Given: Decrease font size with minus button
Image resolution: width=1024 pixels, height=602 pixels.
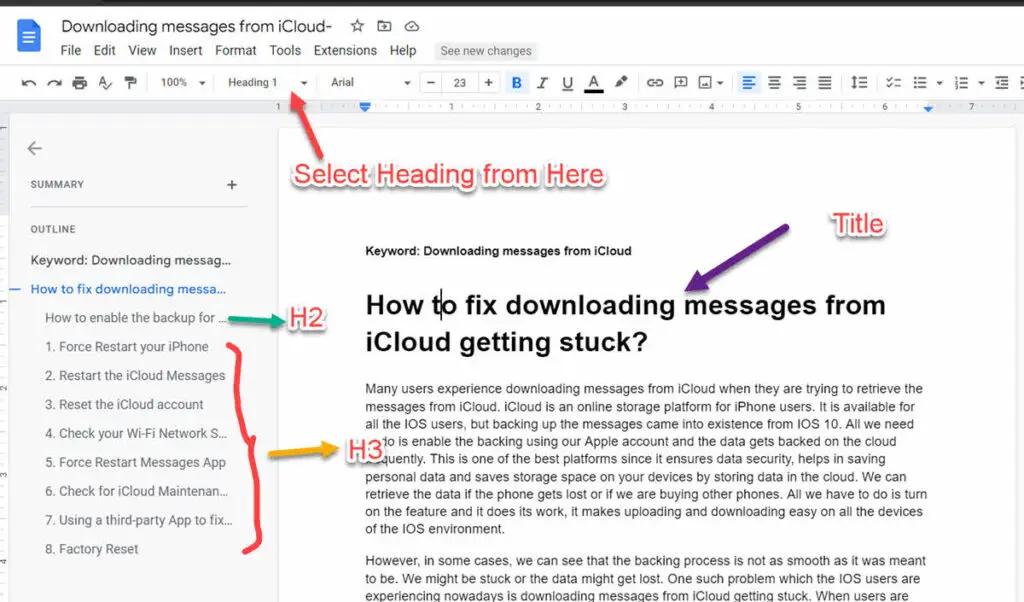Looking at the screenshot, I should (430, 83).
